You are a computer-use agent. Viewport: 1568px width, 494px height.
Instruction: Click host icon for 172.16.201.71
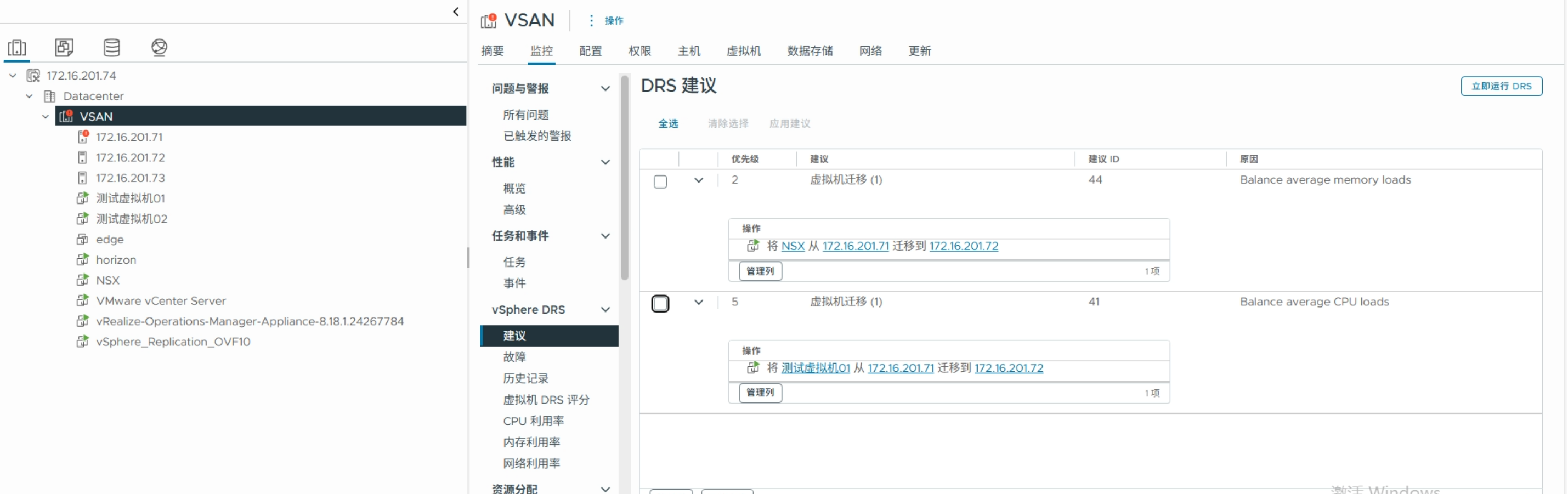83,137
